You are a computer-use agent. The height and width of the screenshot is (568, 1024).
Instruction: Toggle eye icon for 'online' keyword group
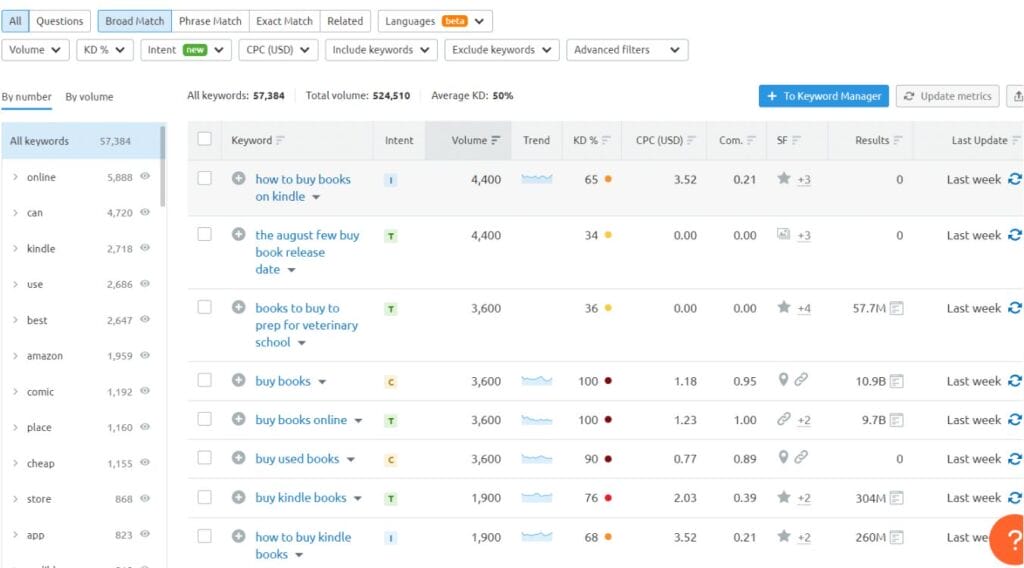(145, 176)
